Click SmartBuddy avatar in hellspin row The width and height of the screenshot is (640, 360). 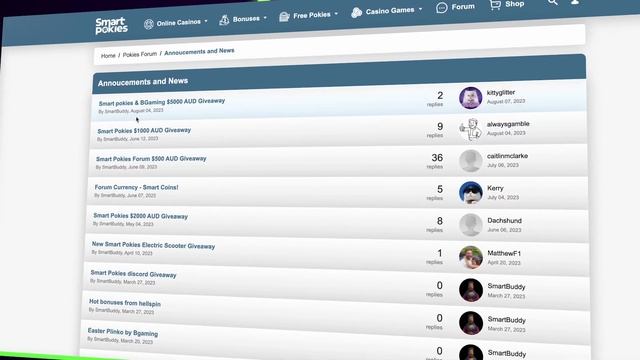coord(471,323)
